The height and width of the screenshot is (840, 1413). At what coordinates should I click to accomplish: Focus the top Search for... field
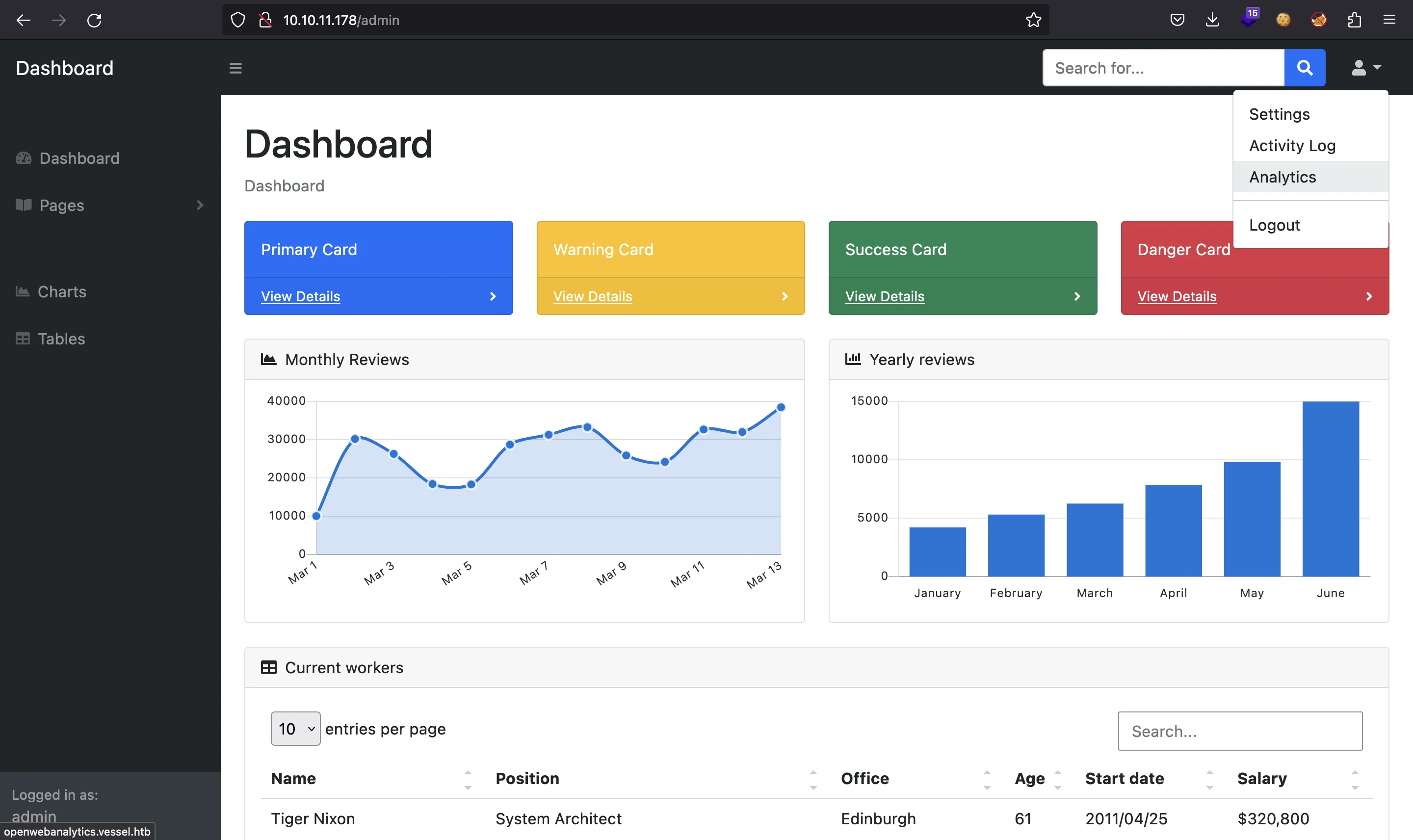1163,68
